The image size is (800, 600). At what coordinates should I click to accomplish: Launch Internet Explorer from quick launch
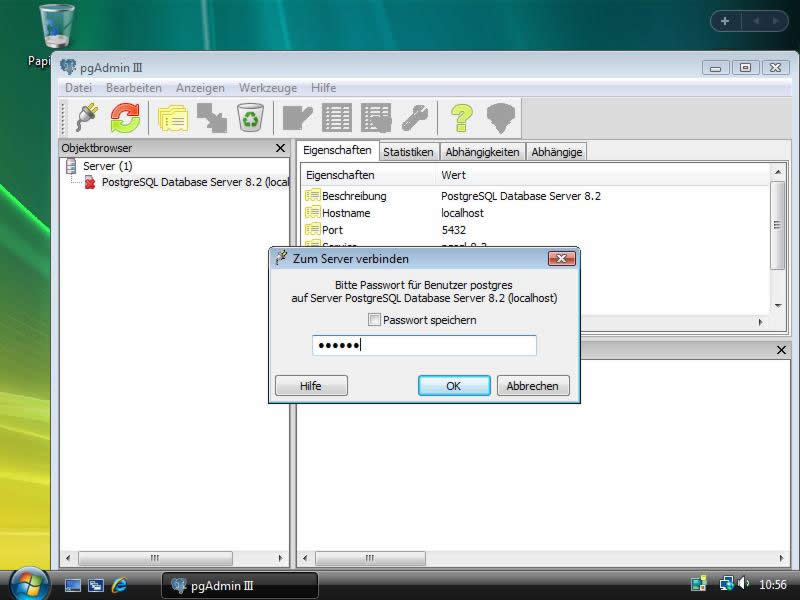pyautogui.click(x=119, y=585)
